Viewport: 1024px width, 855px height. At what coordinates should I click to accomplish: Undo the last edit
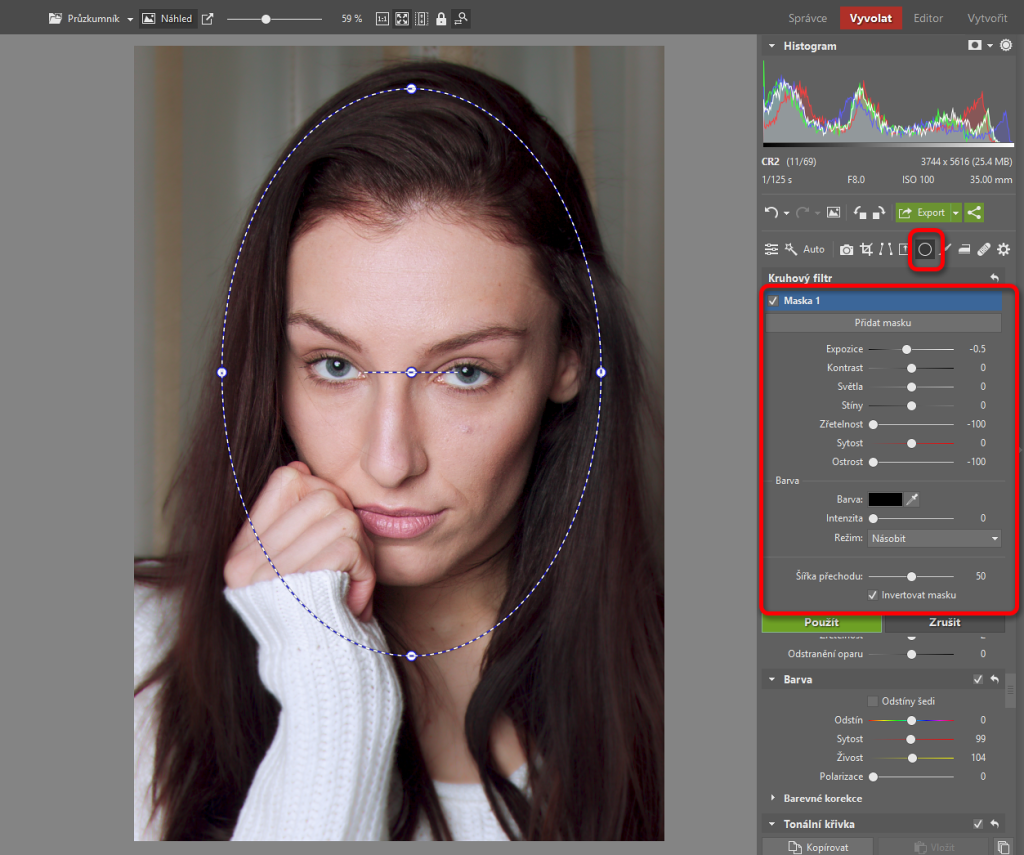pyautogui.click(x=771, y=212)
